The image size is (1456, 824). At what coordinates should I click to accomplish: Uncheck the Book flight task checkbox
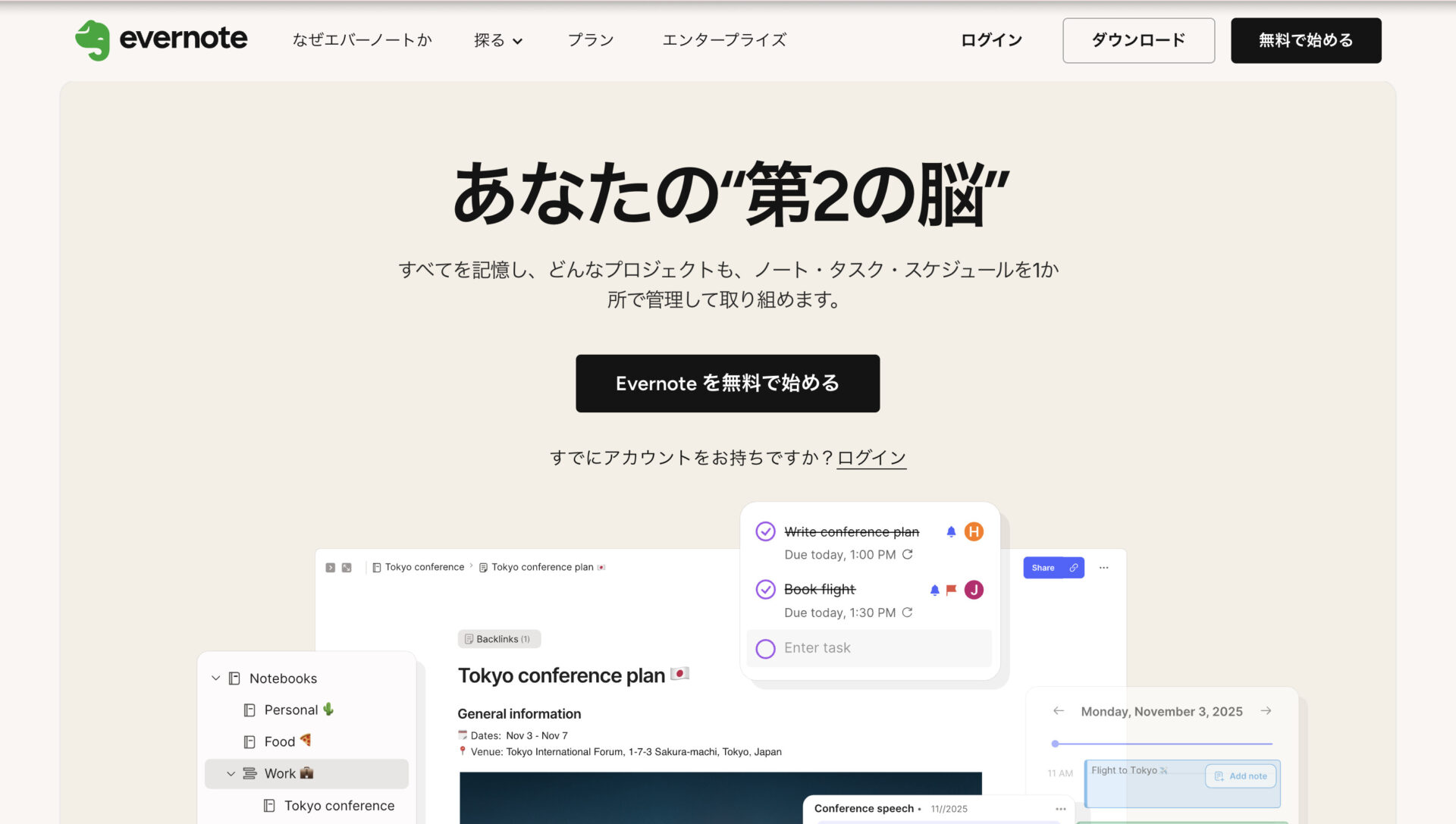764,589
